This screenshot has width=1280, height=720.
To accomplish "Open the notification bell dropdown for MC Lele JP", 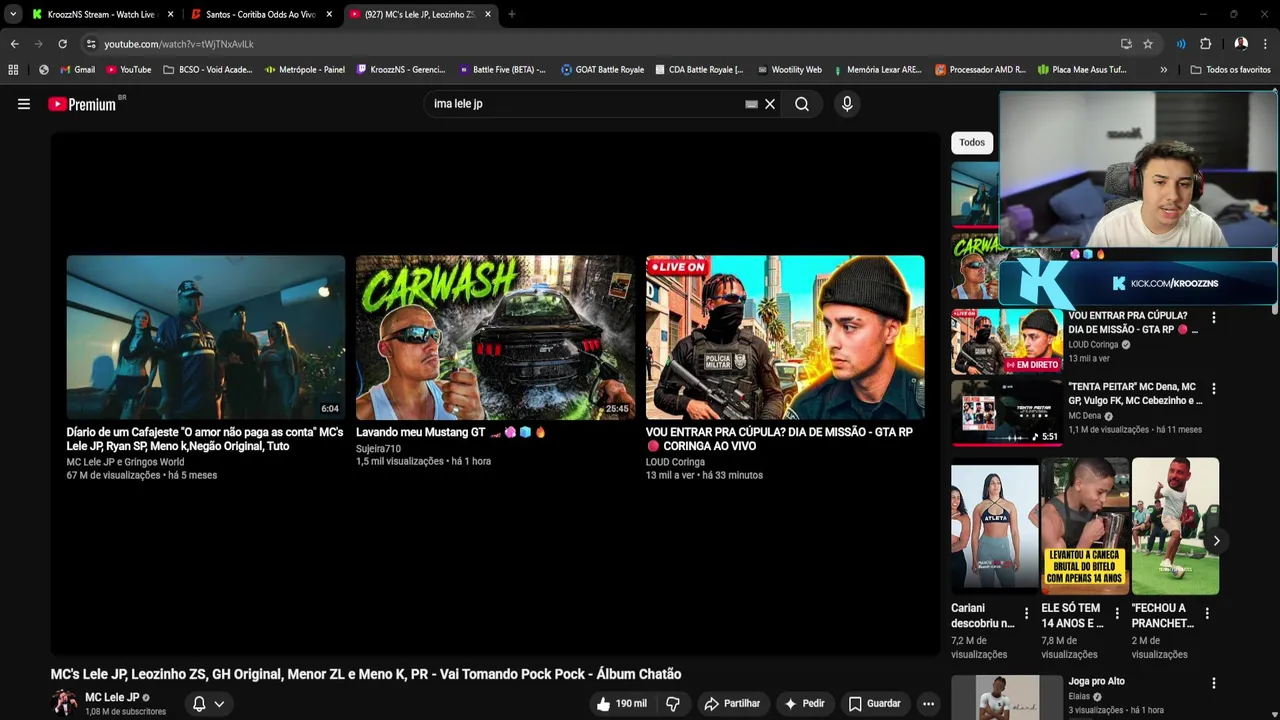I will pos(209,704).
